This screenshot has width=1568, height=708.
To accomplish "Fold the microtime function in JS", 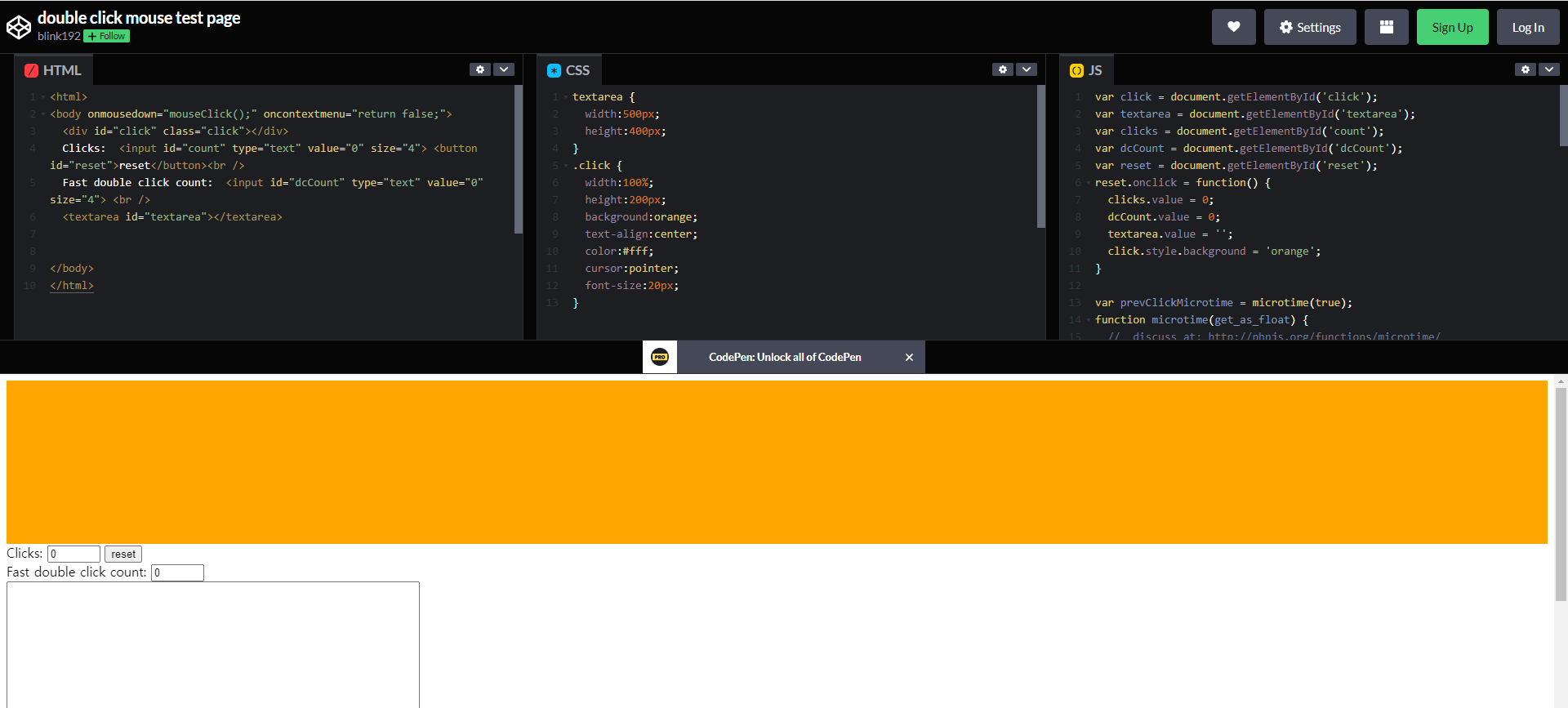I will pos(1088,320).
